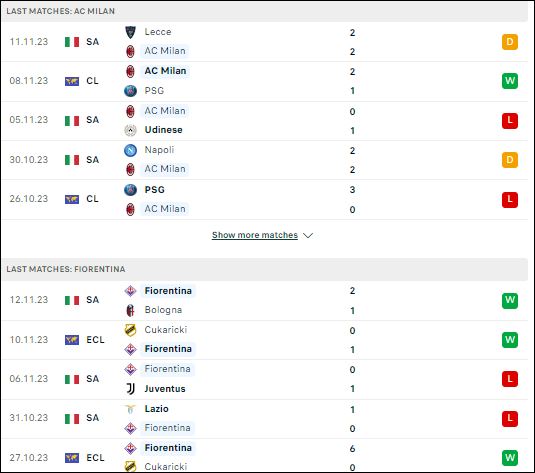Click the Lecce club crest icon
Screen dimensions: 535x473
(130, 32)
